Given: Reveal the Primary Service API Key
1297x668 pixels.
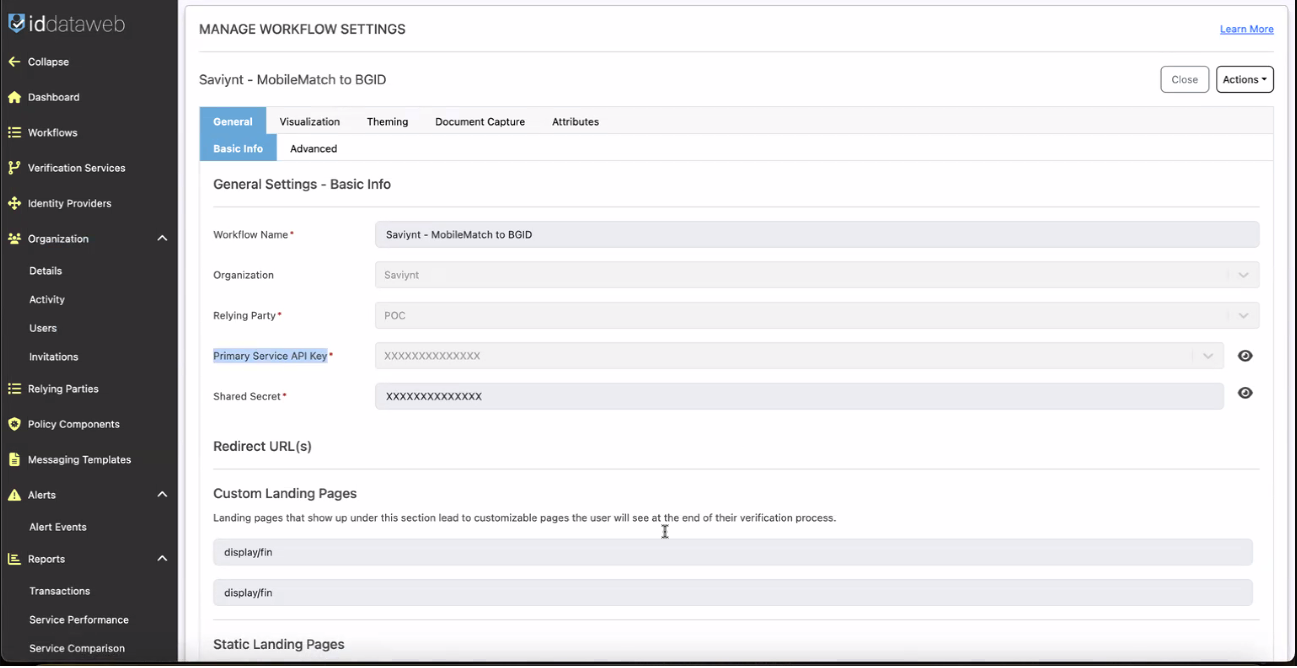Looking at the screenshot, I should point(1245,356).
